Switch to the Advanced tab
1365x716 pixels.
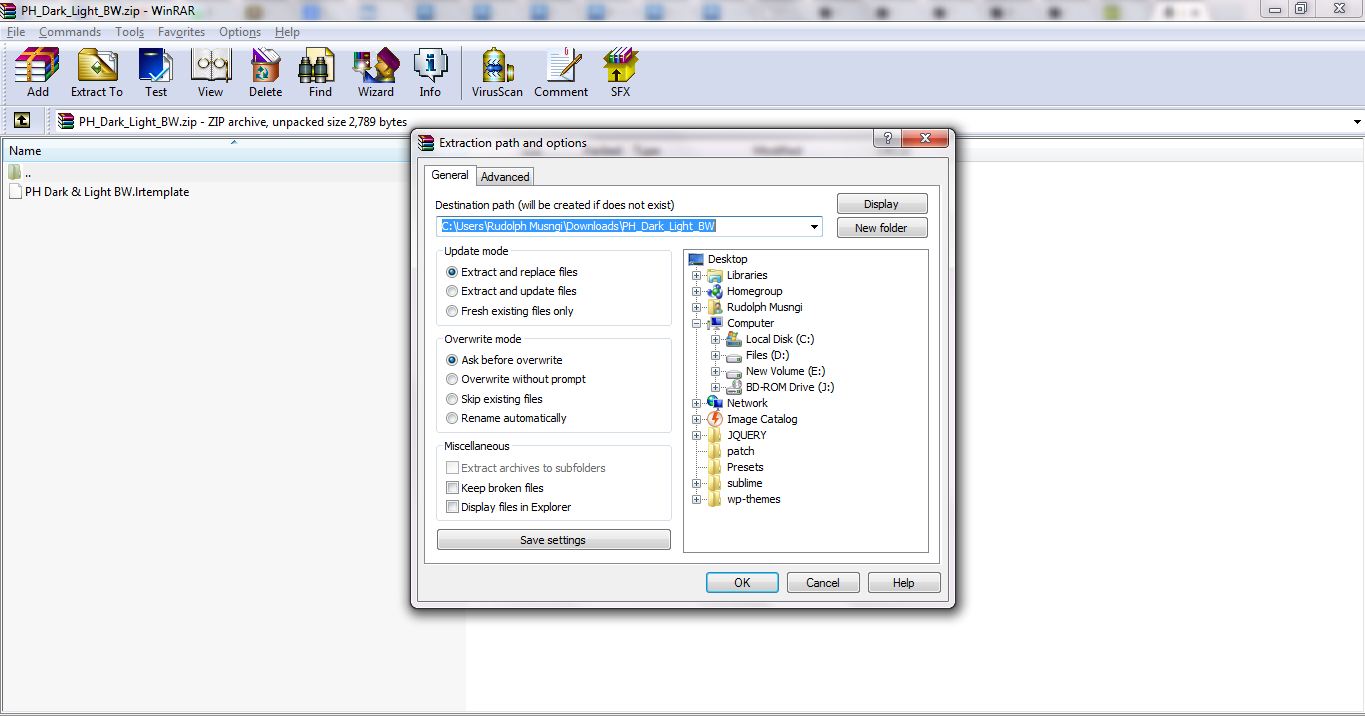click(505, 177)
